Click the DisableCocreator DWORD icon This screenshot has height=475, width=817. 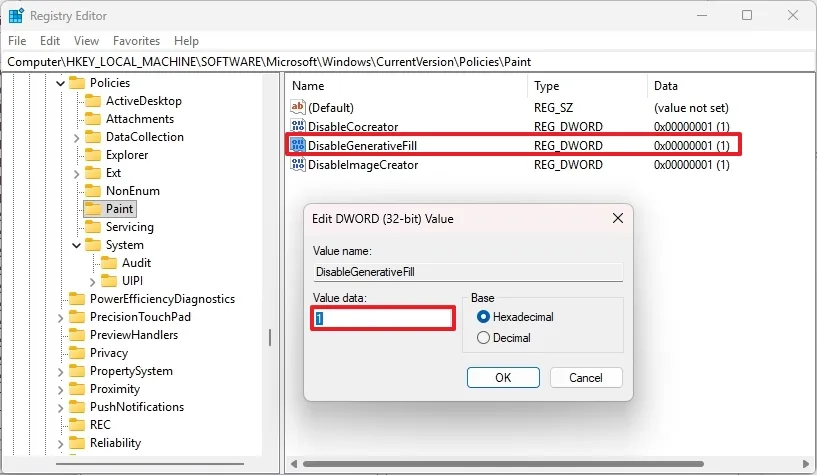tap(298, 126)
